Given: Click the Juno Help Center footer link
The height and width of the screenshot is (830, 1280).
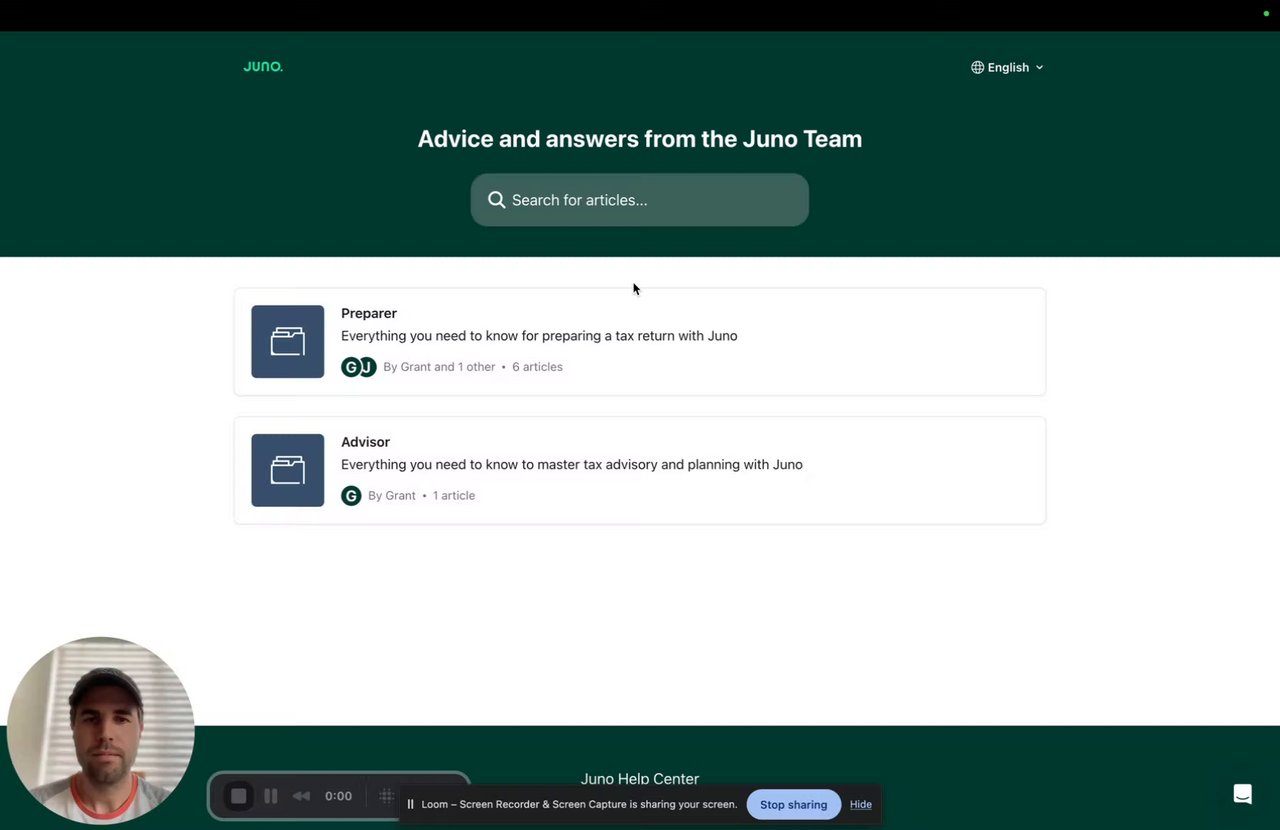Looking at the screenshot, I should pos(640,779).
